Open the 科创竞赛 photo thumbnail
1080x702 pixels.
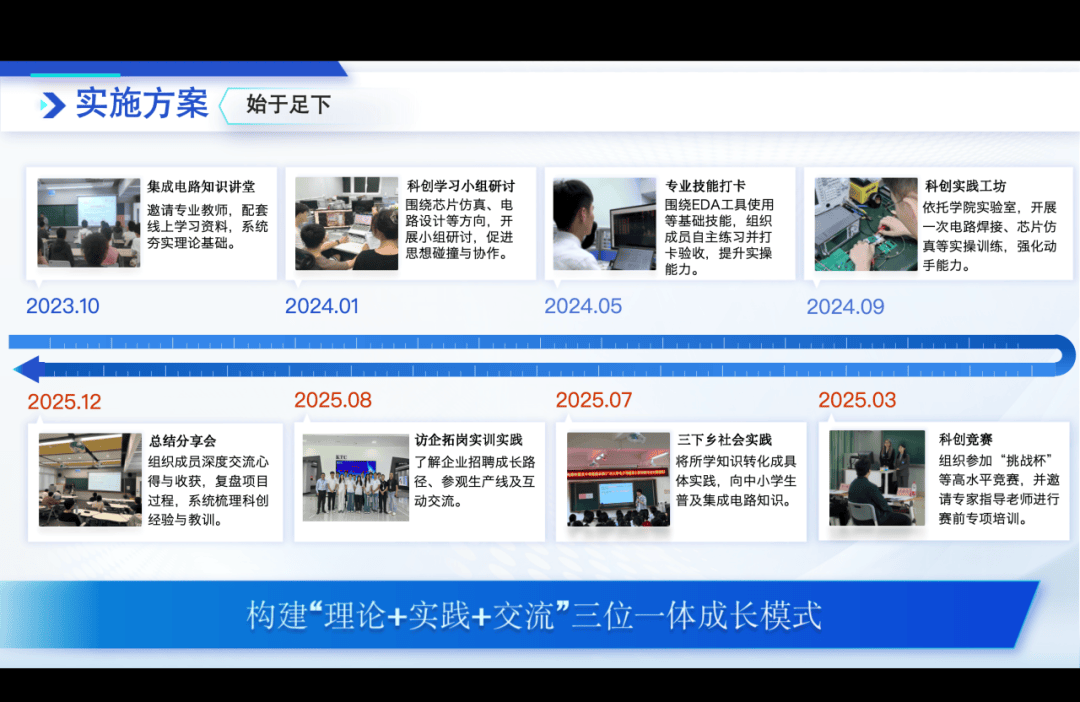(877, 477)
